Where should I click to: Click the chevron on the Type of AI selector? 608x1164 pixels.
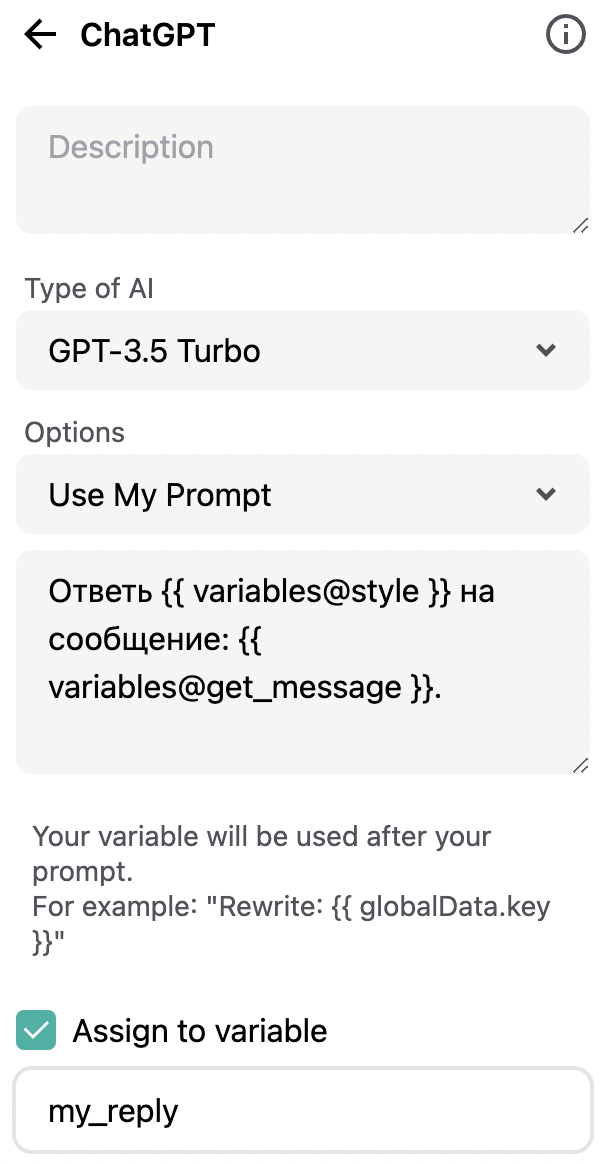point(546,350)
